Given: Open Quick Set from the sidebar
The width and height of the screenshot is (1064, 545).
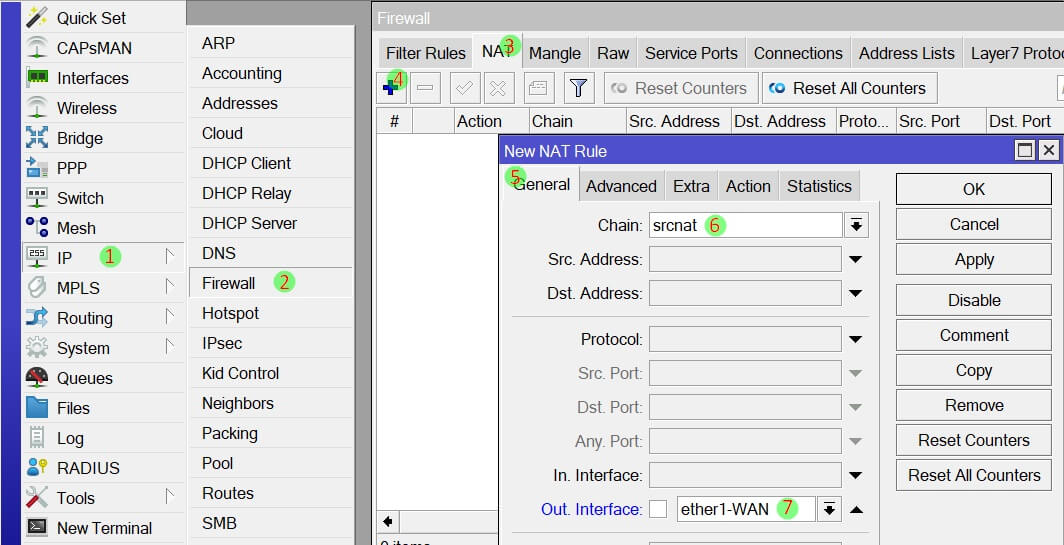Looking at the screenshot, I should [x=91, y=18].
